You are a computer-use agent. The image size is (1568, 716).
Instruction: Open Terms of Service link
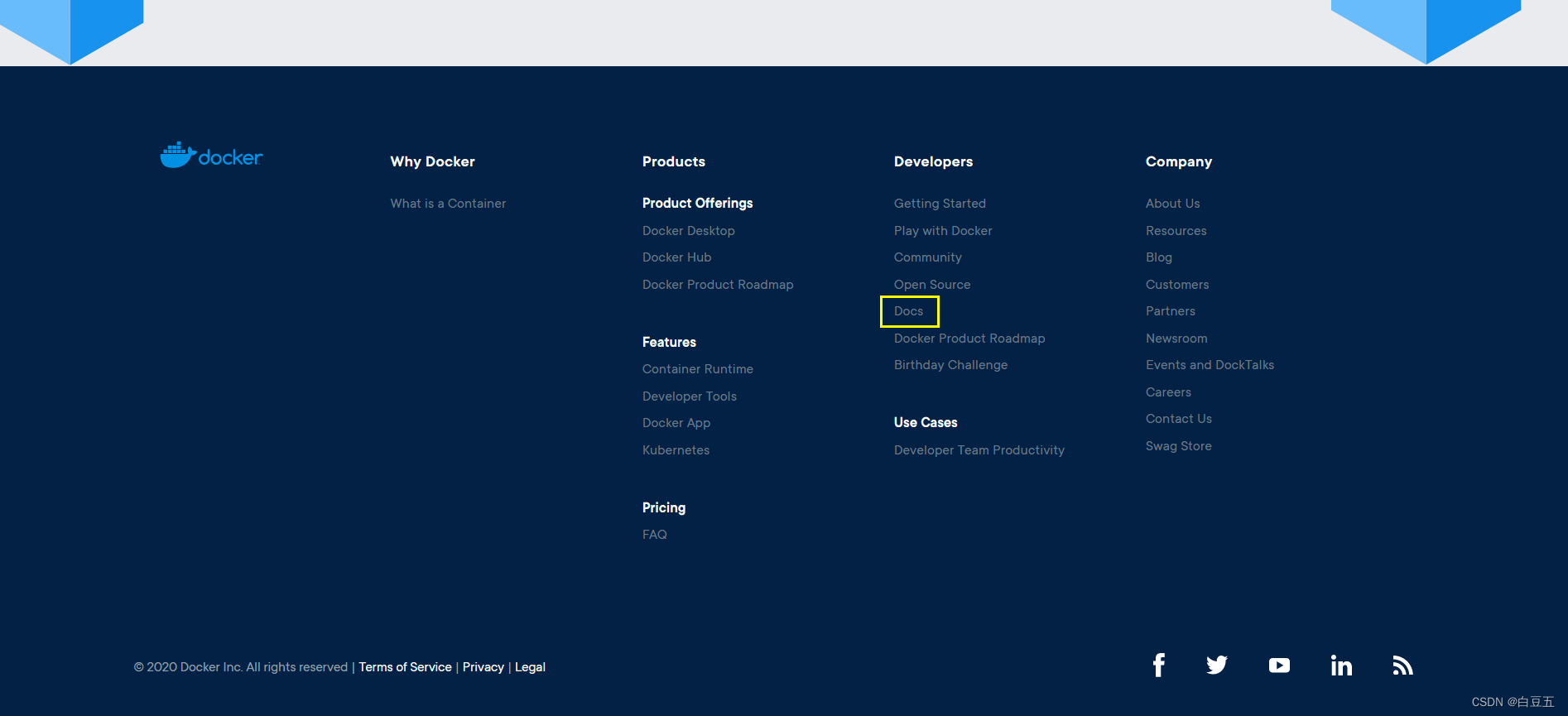click(x=406, y=667)
